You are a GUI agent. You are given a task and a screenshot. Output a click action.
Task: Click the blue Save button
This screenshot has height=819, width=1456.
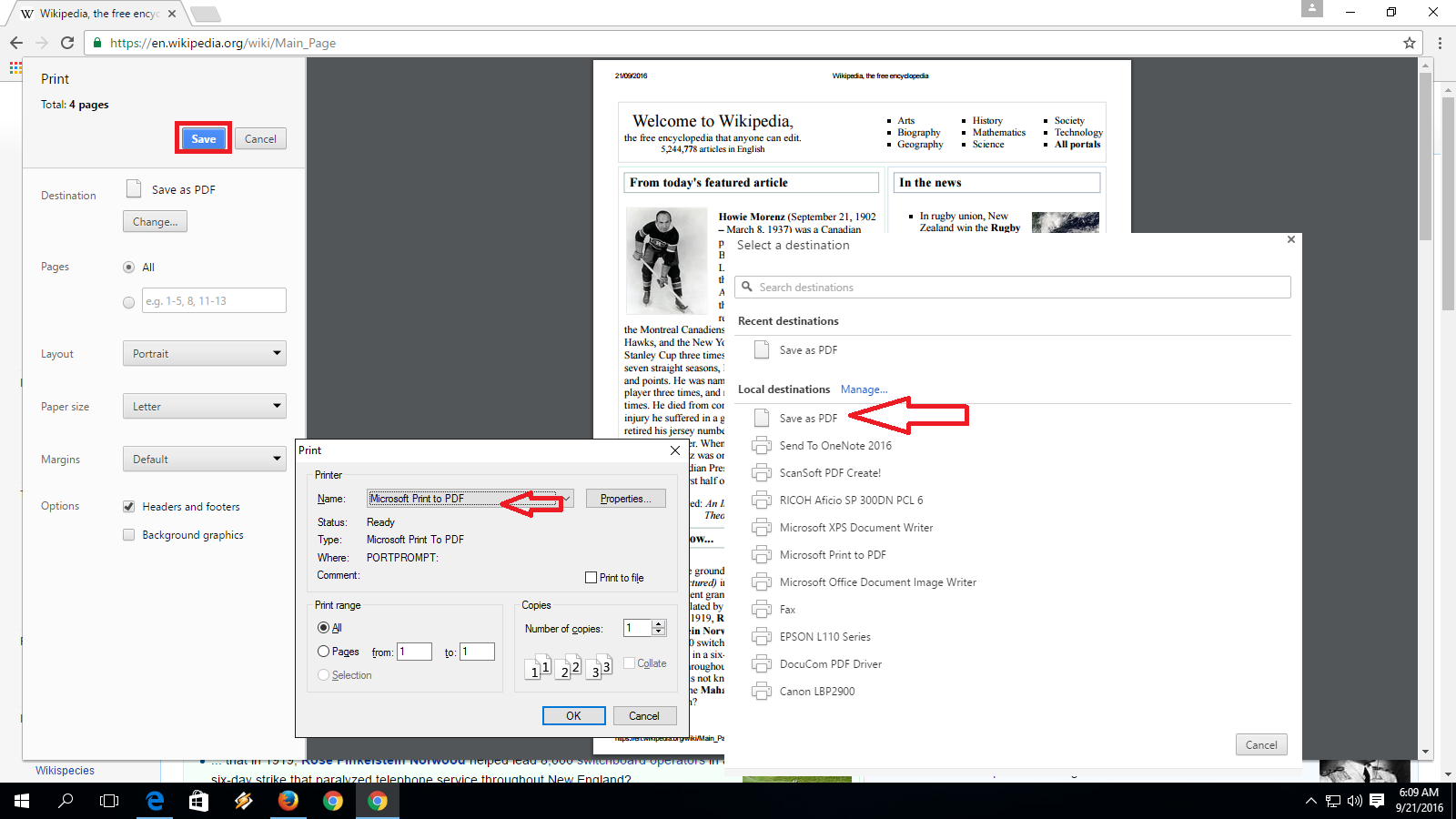pos(203,138)
